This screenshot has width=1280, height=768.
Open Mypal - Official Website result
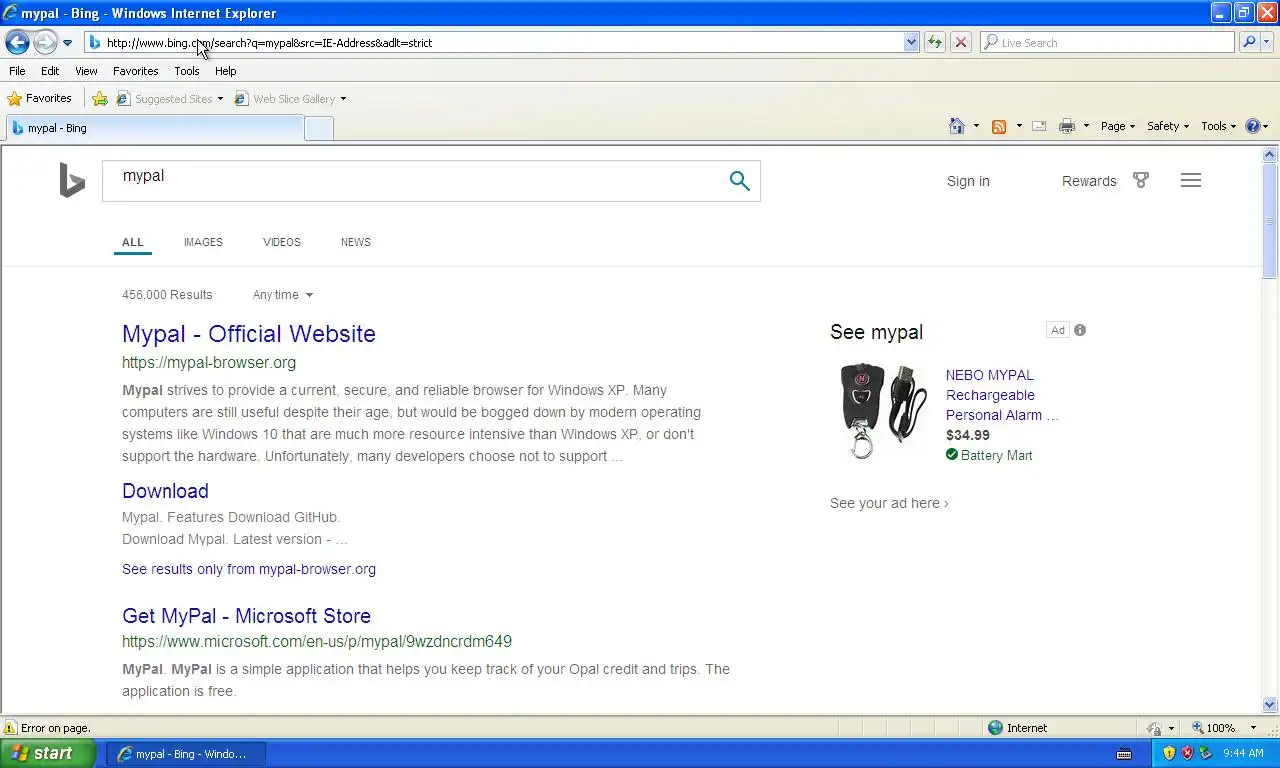point(249,334)
